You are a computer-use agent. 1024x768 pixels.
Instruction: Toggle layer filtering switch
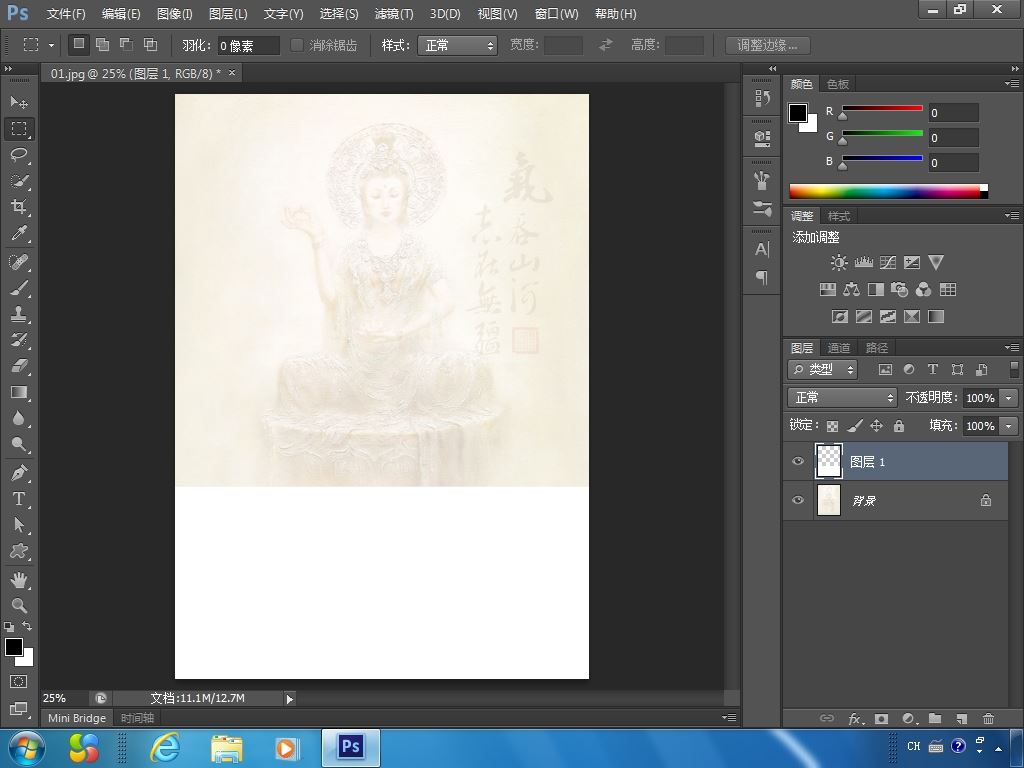coord(1014,369)
